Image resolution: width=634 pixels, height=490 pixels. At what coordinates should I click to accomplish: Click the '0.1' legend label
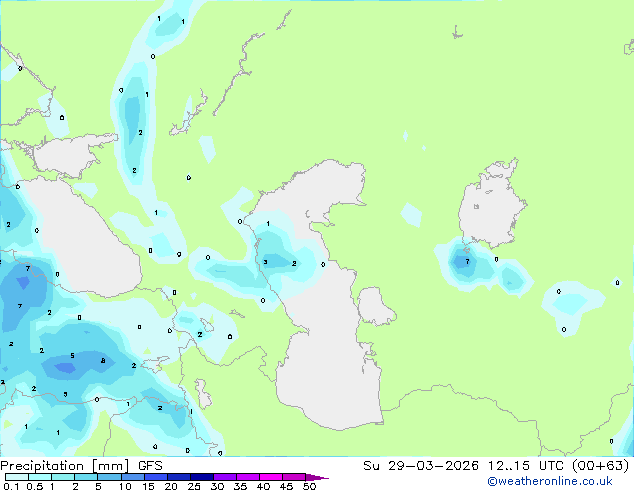[x=11, y=486]
